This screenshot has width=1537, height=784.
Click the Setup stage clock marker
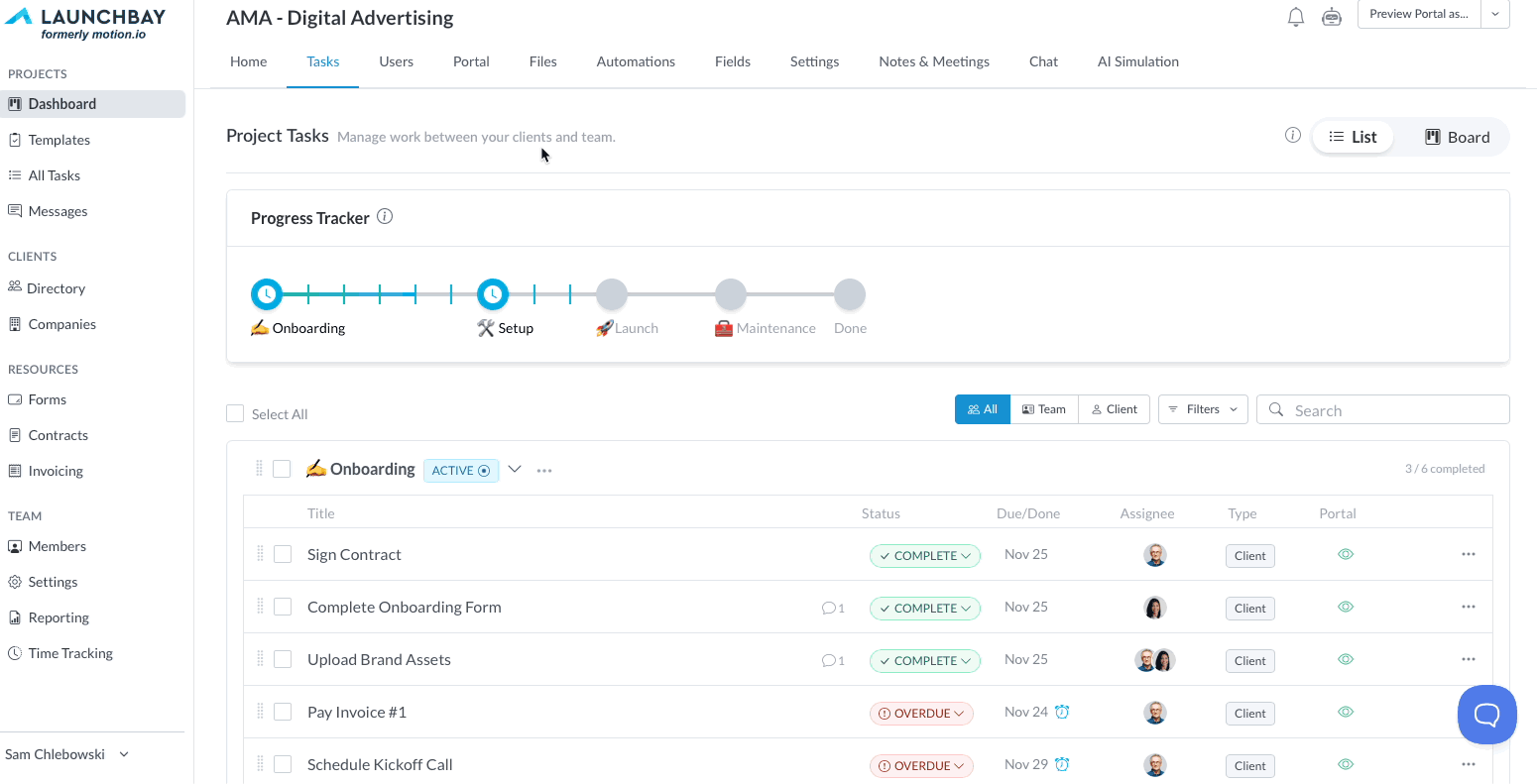click(x=493, y=294)
